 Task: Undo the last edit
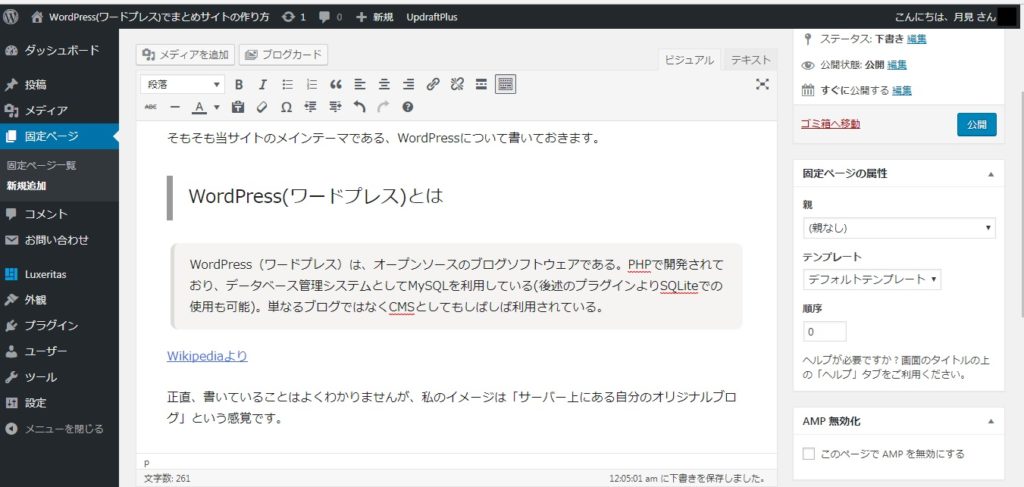(359, 107)
